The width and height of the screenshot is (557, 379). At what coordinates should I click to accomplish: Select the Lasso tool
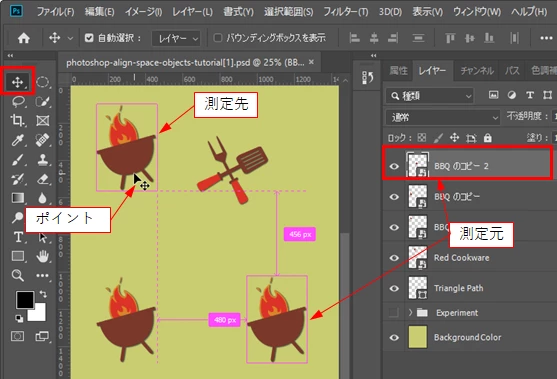tap(17, 102)
